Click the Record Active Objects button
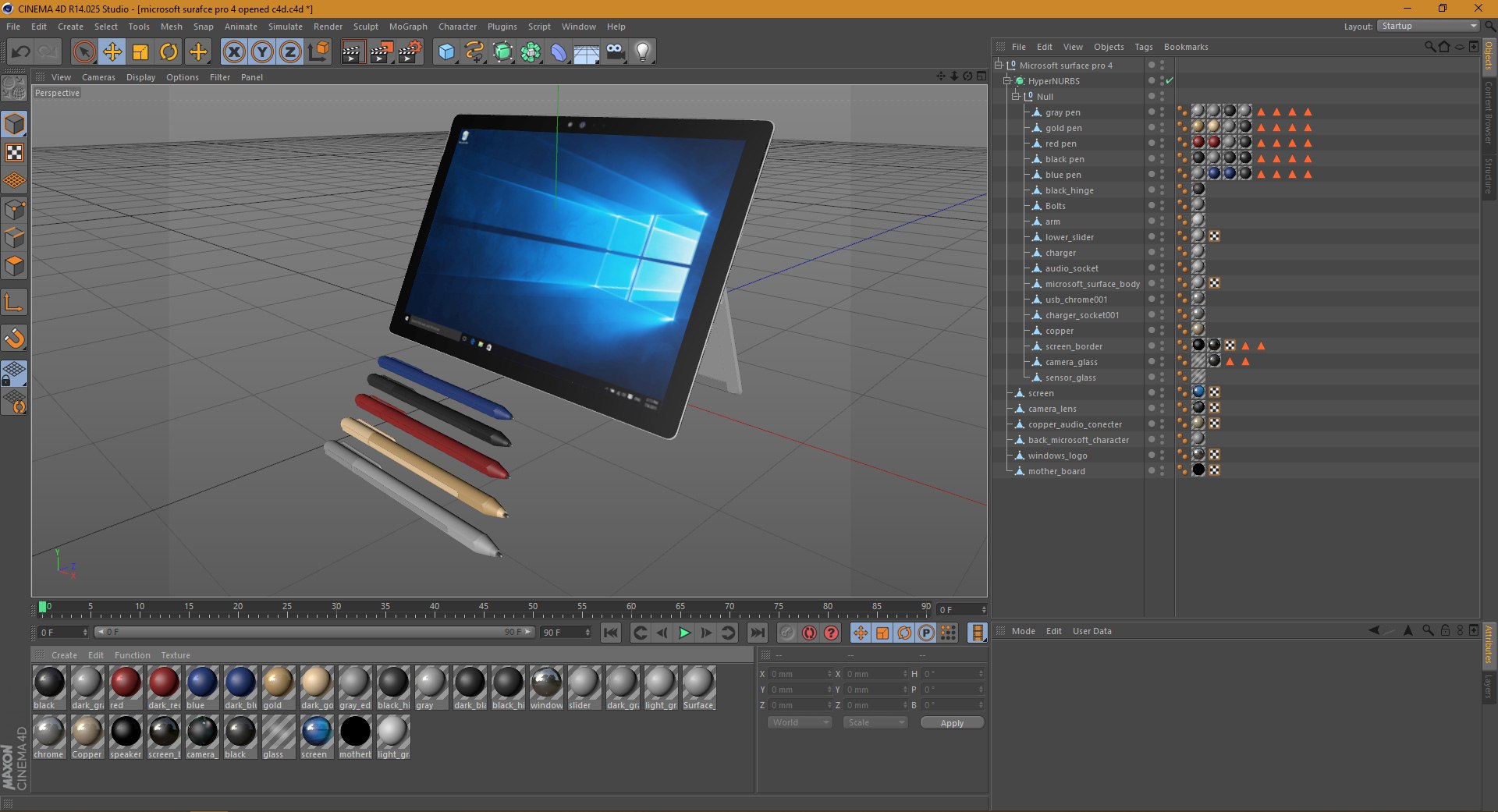This screenshot has height=812, width=1498. point(787,633)
